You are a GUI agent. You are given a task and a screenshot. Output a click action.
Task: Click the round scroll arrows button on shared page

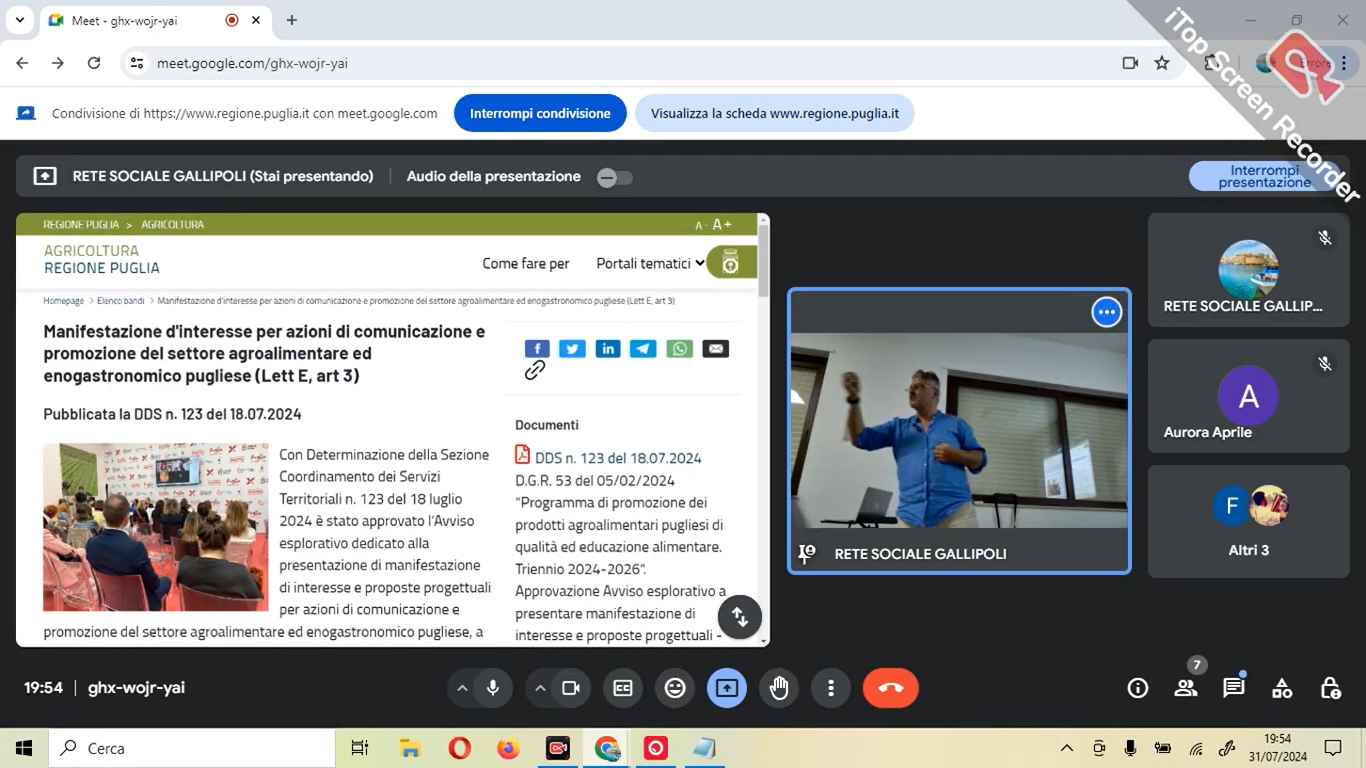[740, 616]
